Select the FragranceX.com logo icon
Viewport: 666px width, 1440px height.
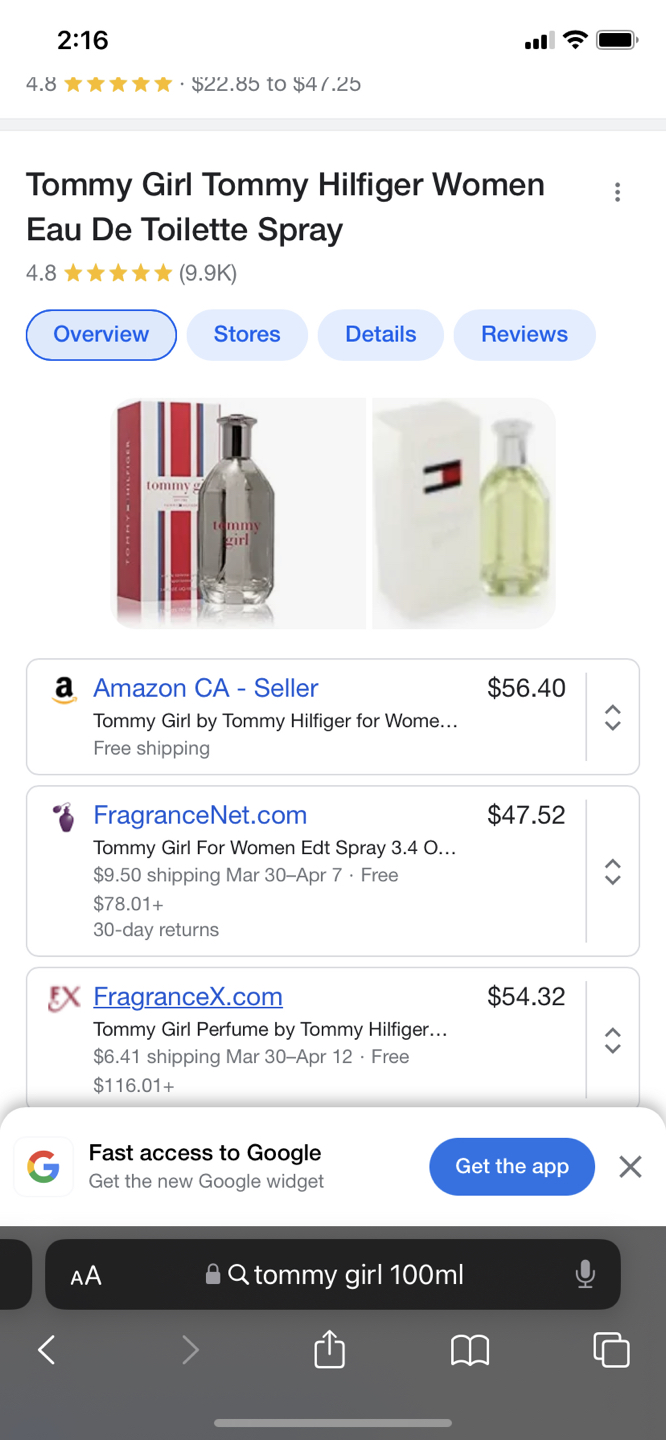tap(63, 998)
